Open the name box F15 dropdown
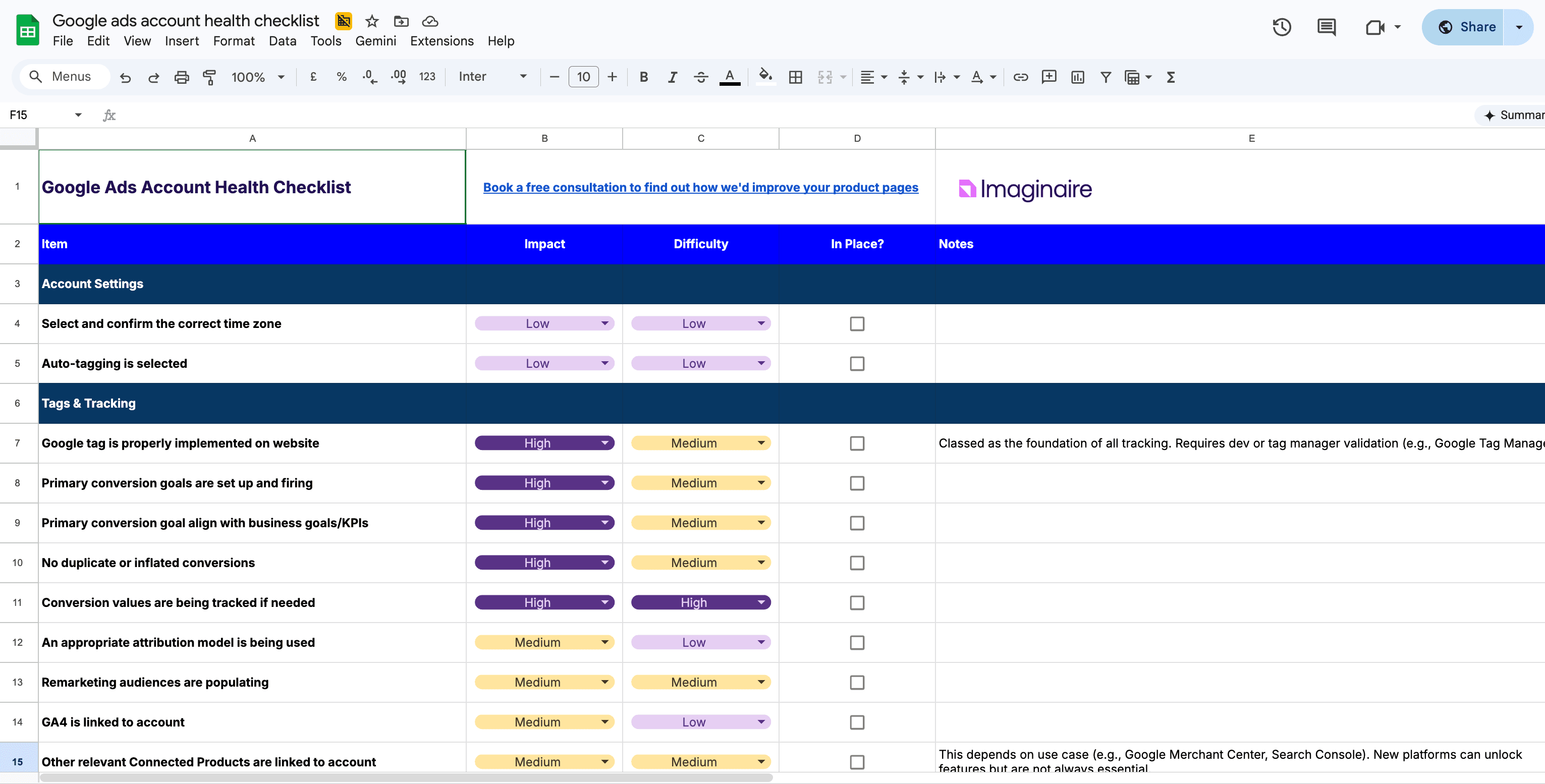 point(78,115)
